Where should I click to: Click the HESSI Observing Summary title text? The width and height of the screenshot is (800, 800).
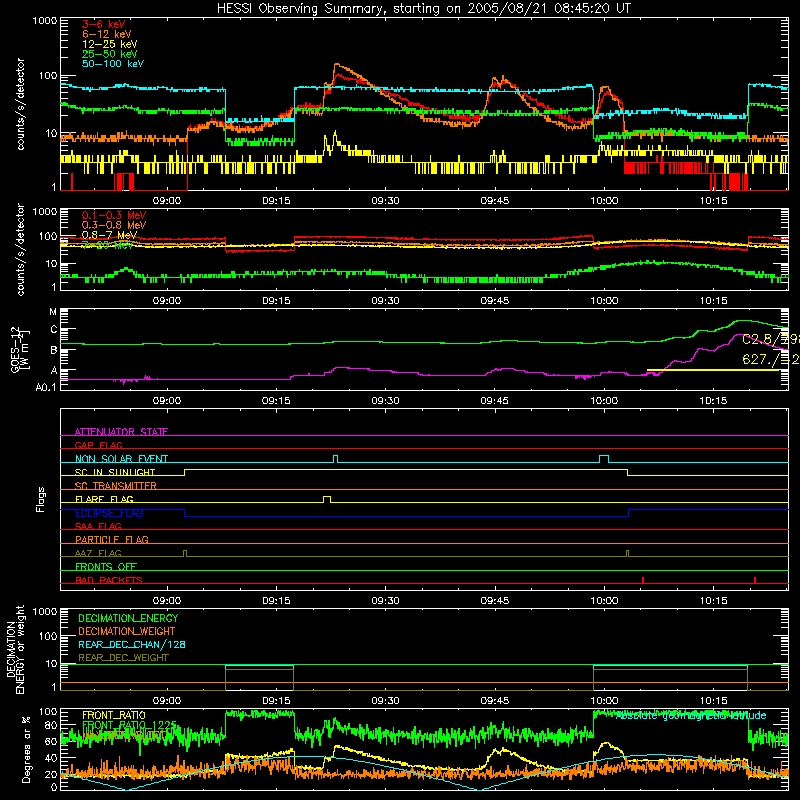pyautogui.click(x=424, y=9)
